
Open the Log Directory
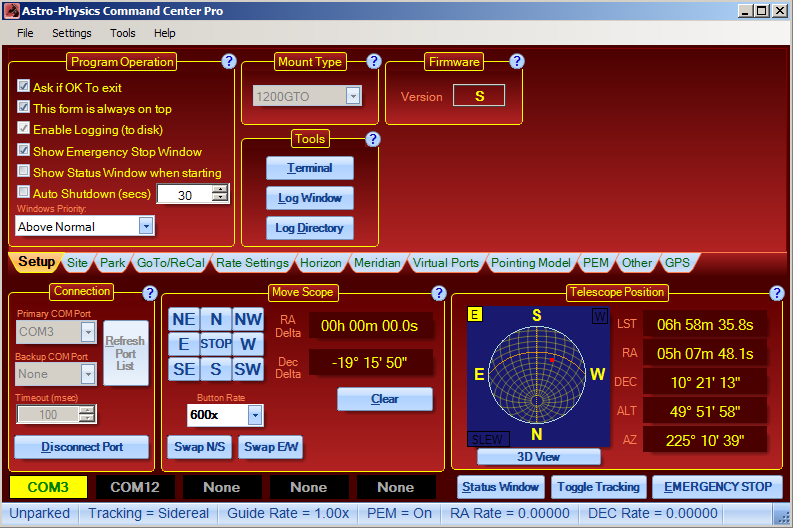[310, 228]
